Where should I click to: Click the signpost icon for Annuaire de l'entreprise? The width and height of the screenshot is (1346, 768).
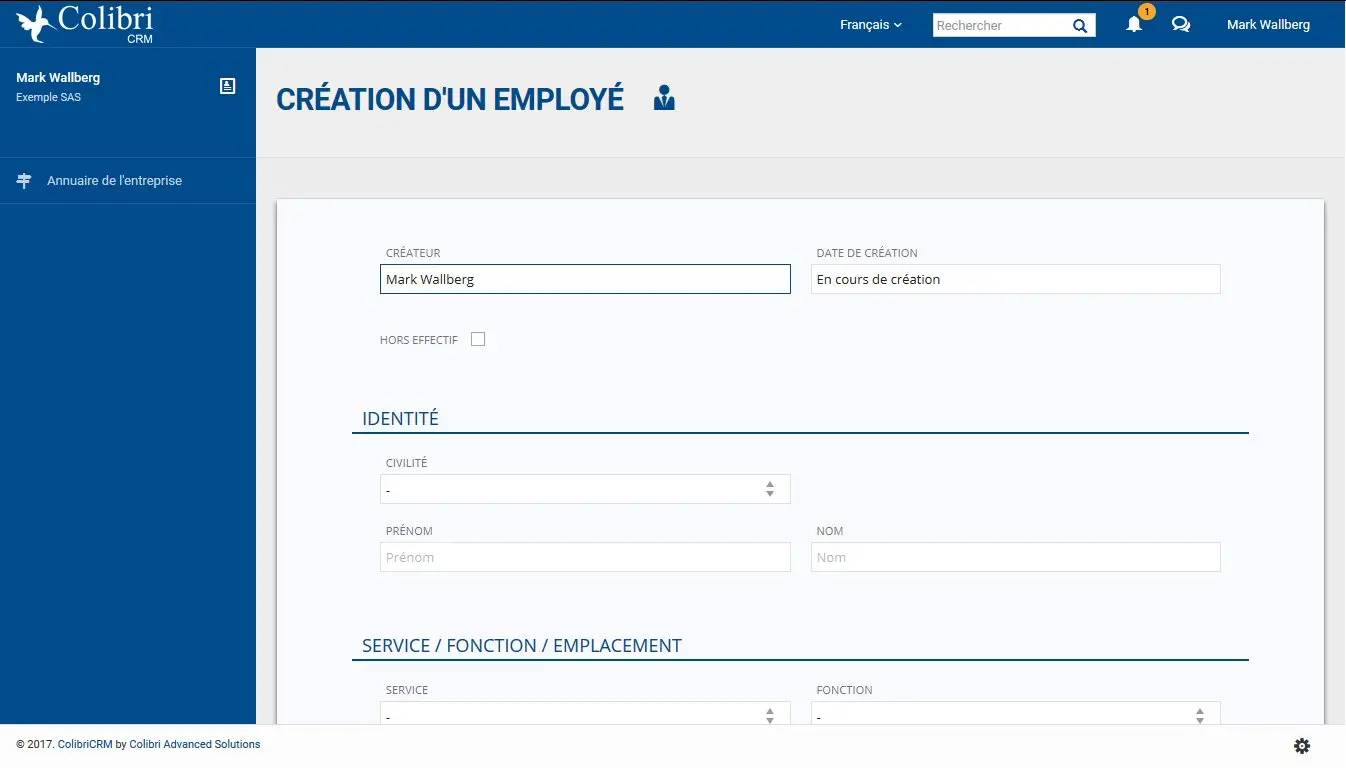[x=24, y=181]
